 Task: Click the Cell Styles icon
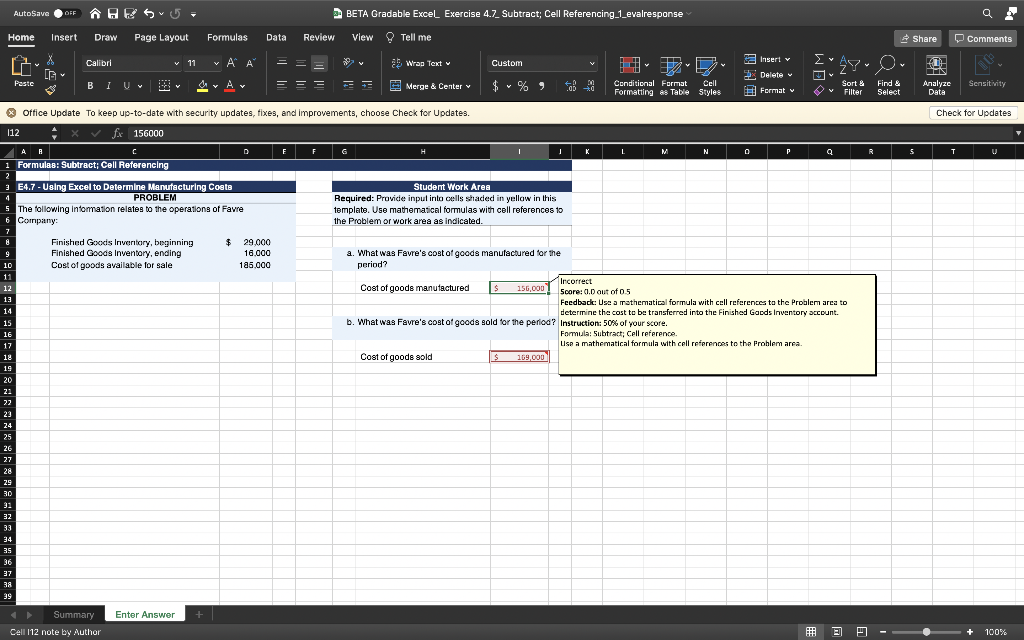706,65
